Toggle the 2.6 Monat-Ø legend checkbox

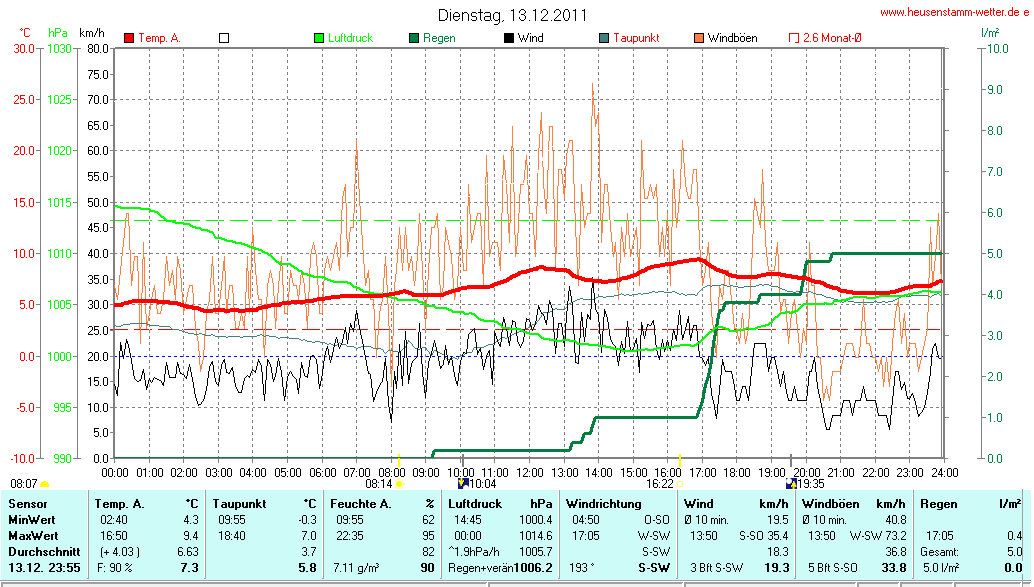point(794,38)
